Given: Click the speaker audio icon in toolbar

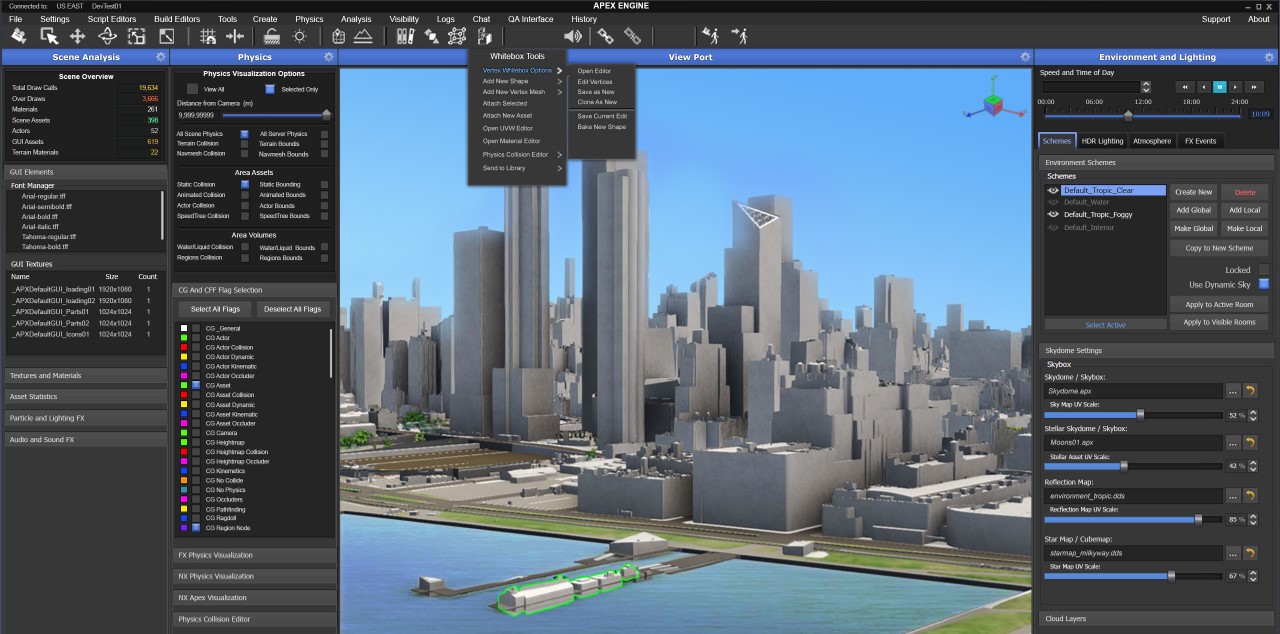Looking at the screenshot, I should pos(573,36).
